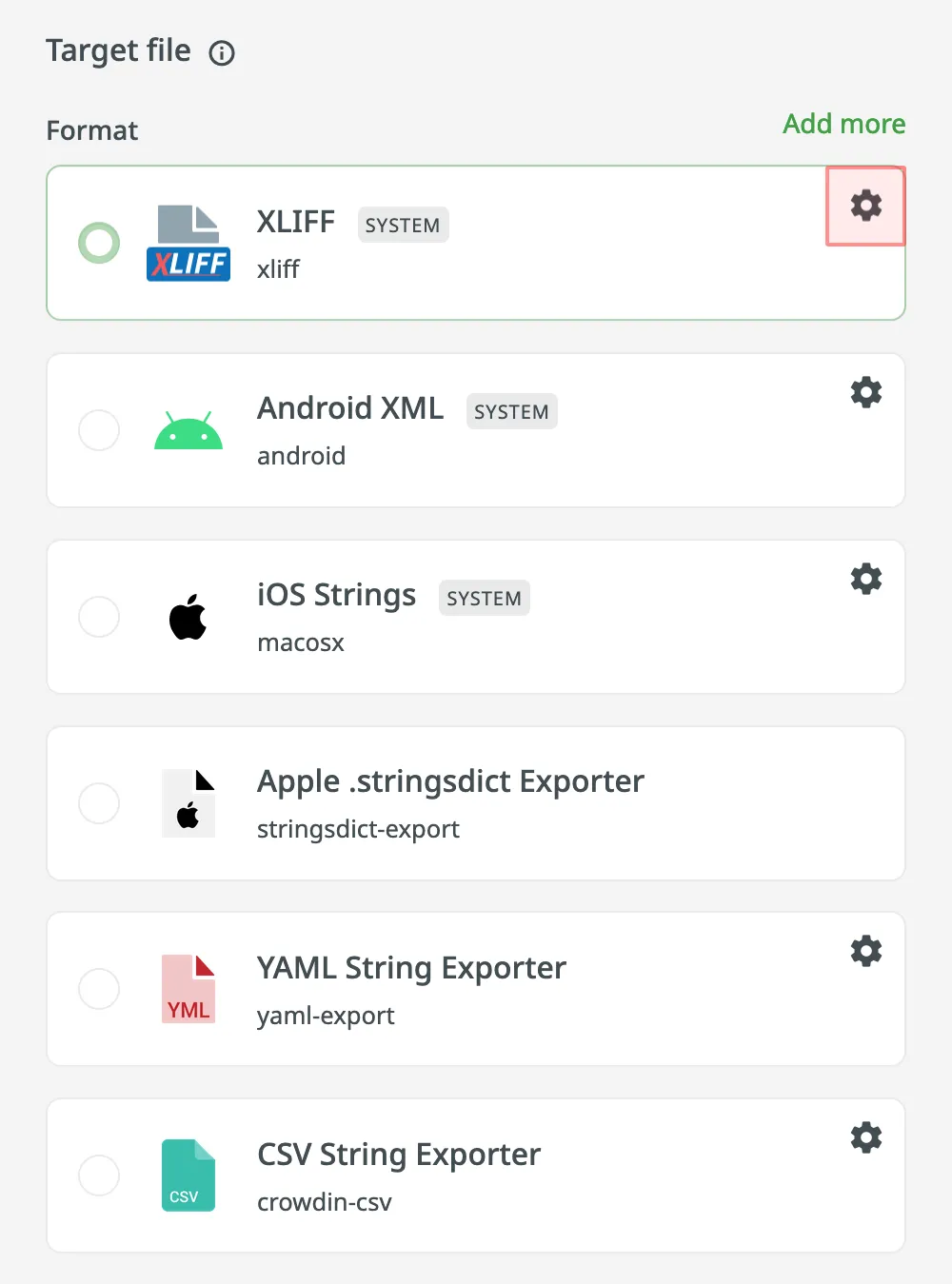Click the YML file icon

coord(188,989)
